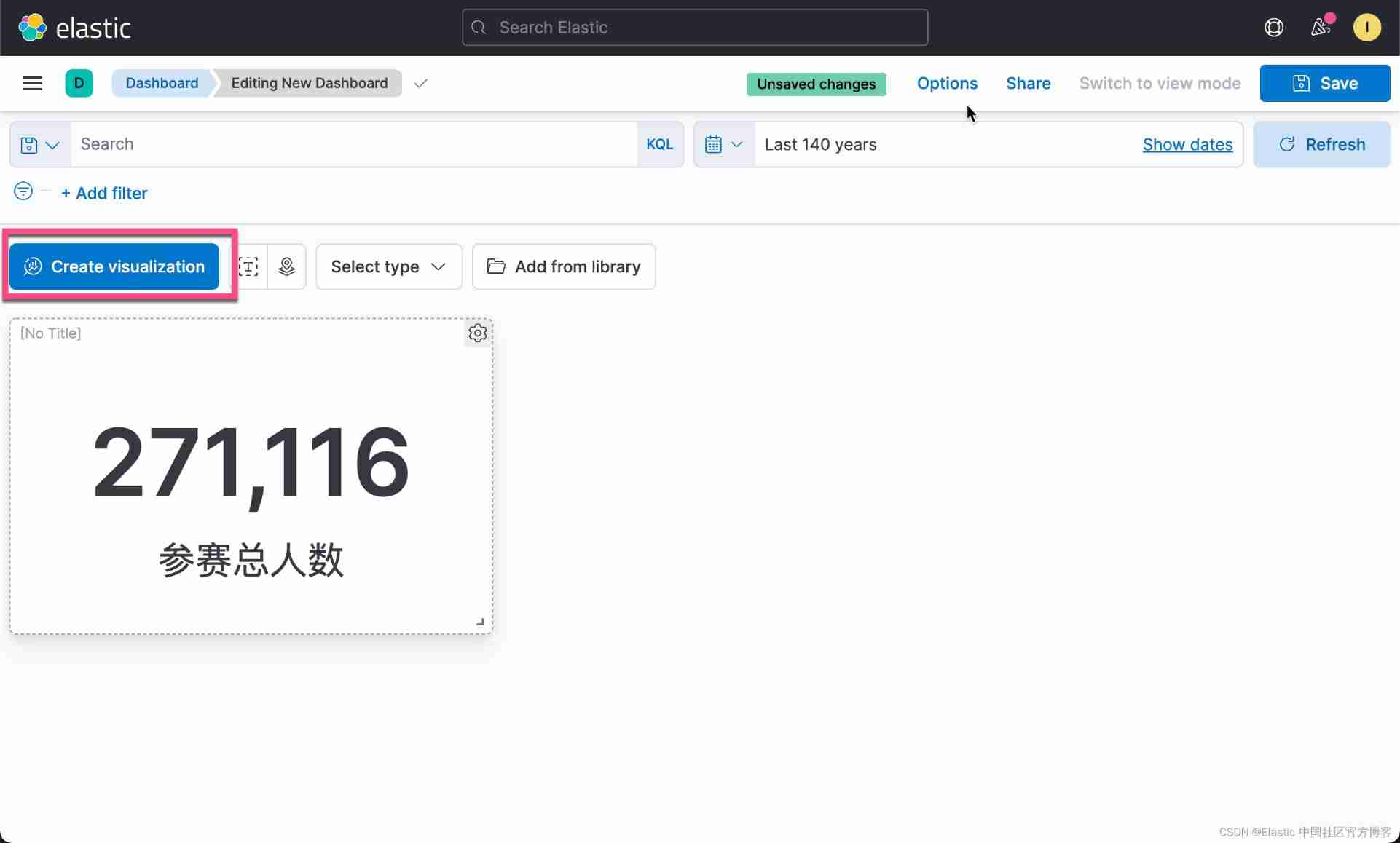Open filter options menu icon
This screenshot has width=1400, height=843.
click(x=23, y=191)
